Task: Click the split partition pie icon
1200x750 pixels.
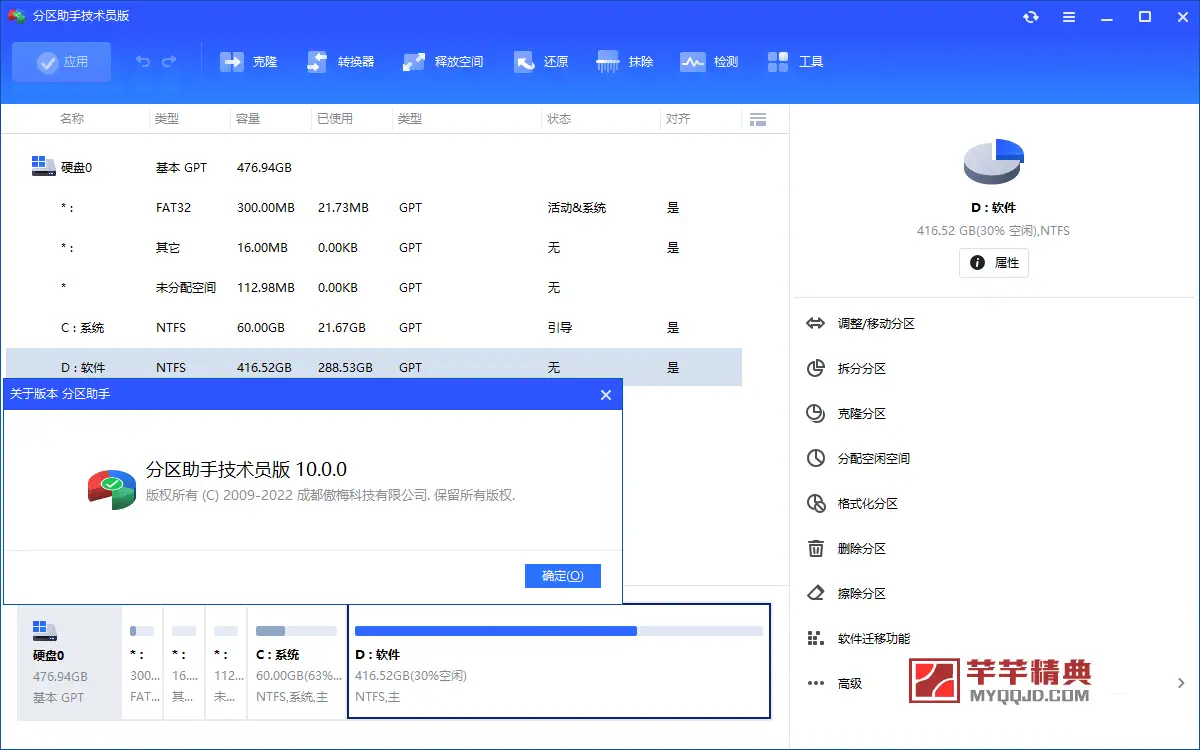Action: coord(816,369)
